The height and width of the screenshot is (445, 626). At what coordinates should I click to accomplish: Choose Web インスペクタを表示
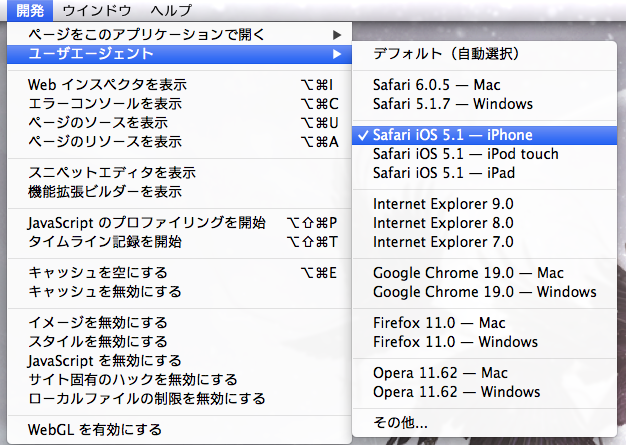179,85
